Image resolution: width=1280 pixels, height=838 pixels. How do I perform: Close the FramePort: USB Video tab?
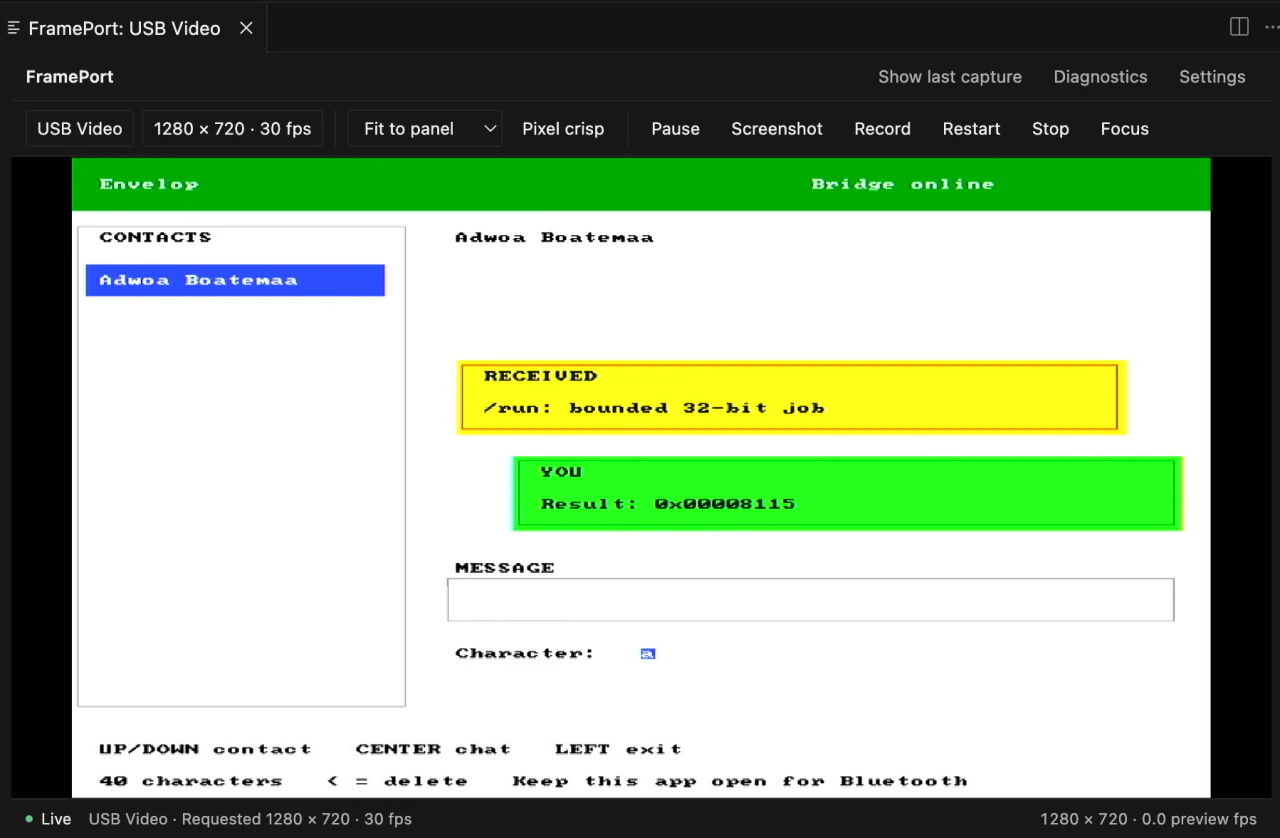click(246, 28)
